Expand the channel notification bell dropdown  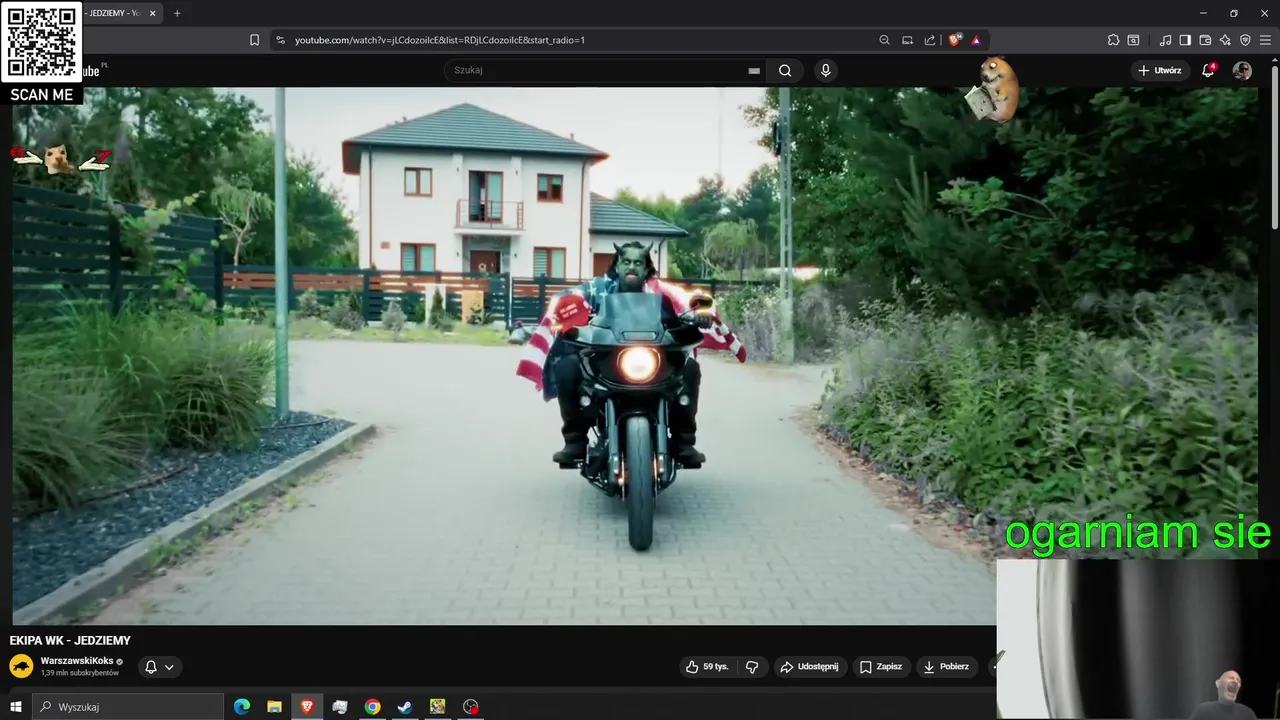pyautogui.click(x=159, y=667)
